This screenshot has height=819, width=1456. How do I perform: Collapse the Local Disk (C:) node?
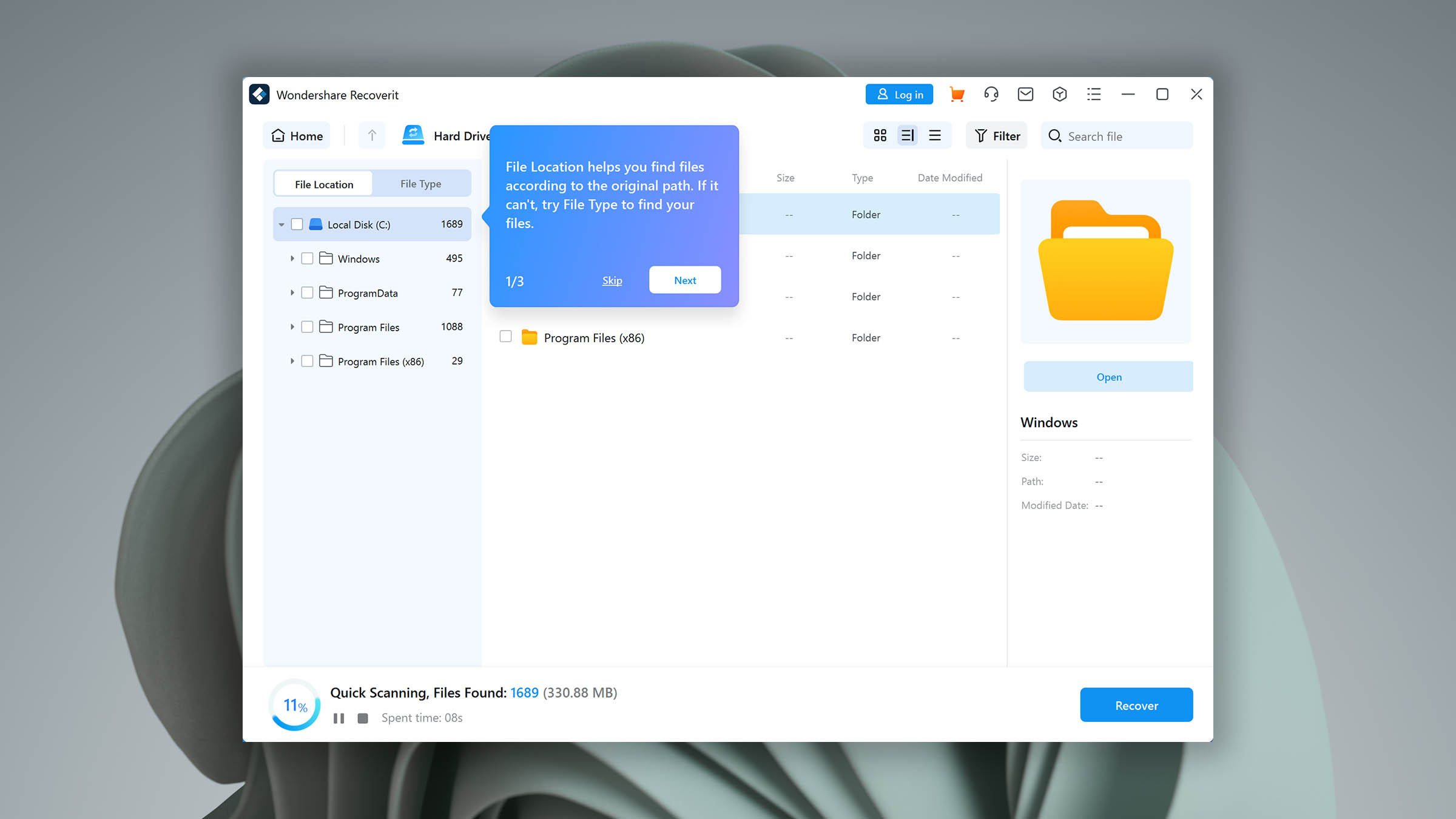[281, 224]
